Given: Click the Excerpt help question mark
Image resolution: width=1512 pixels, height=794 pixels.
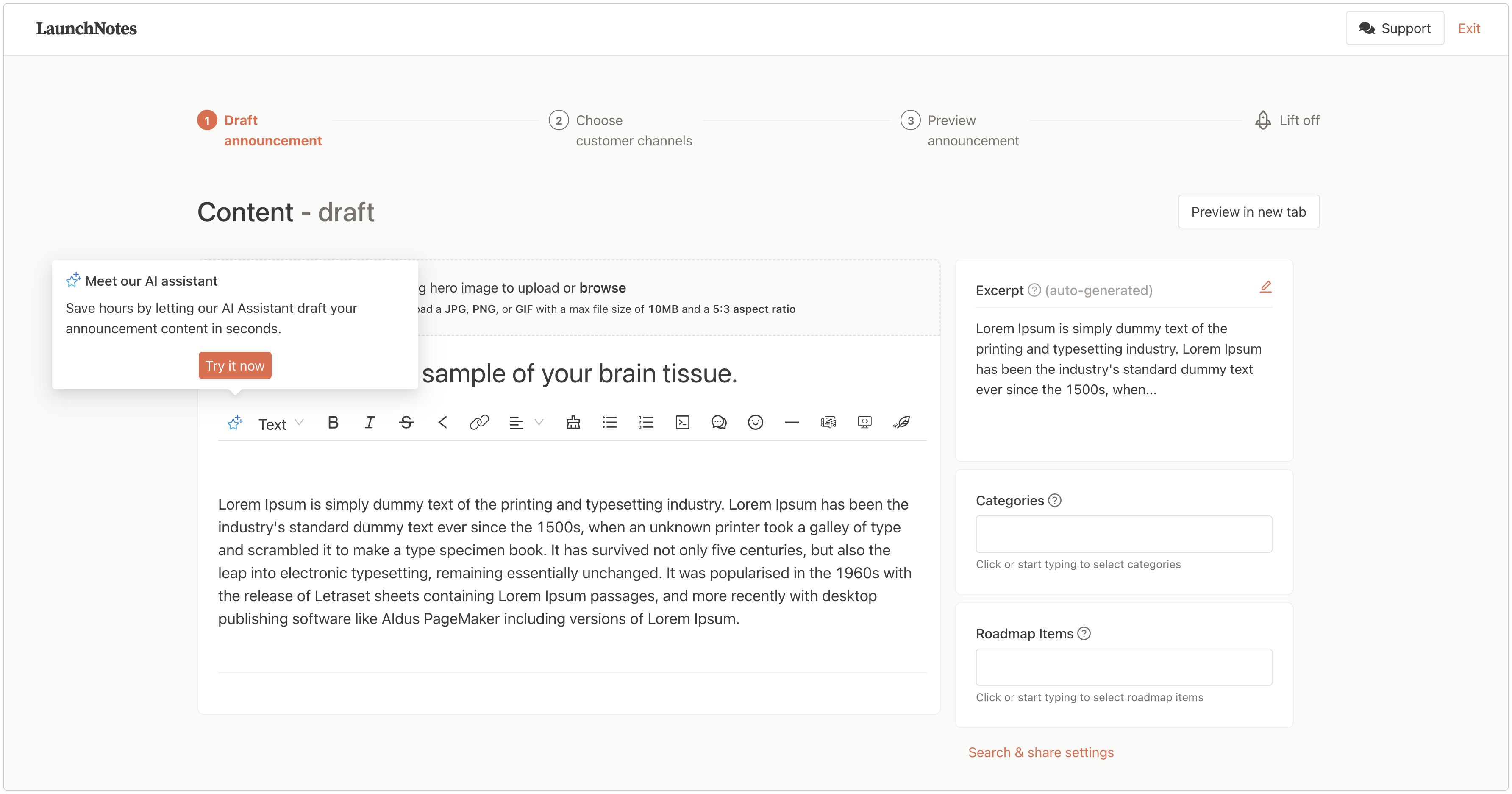Looking at the screenshot, I should click(x=1034, y=290).
